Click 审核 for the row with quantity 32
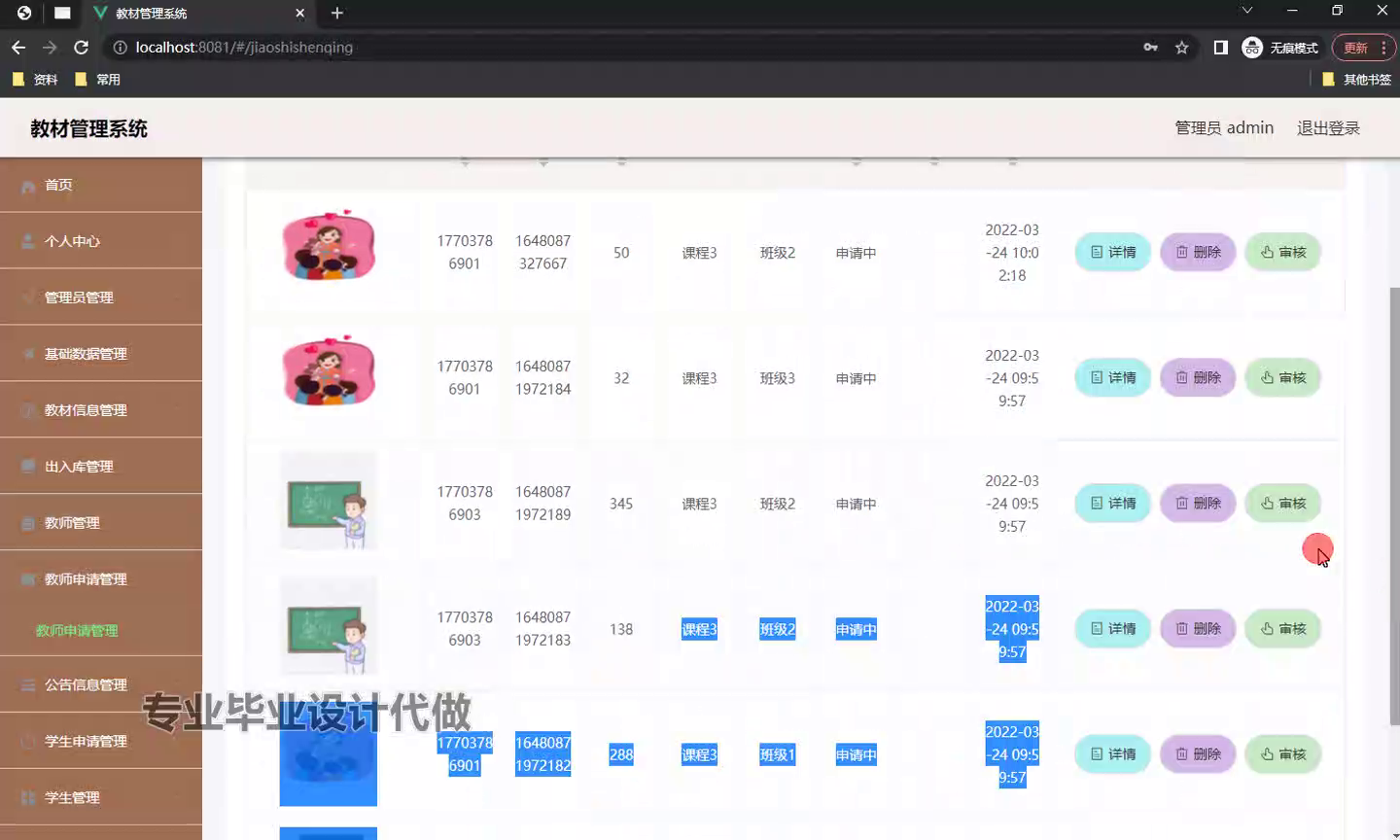This screenshot has height=840, width=1400. tap(1283, 377)
